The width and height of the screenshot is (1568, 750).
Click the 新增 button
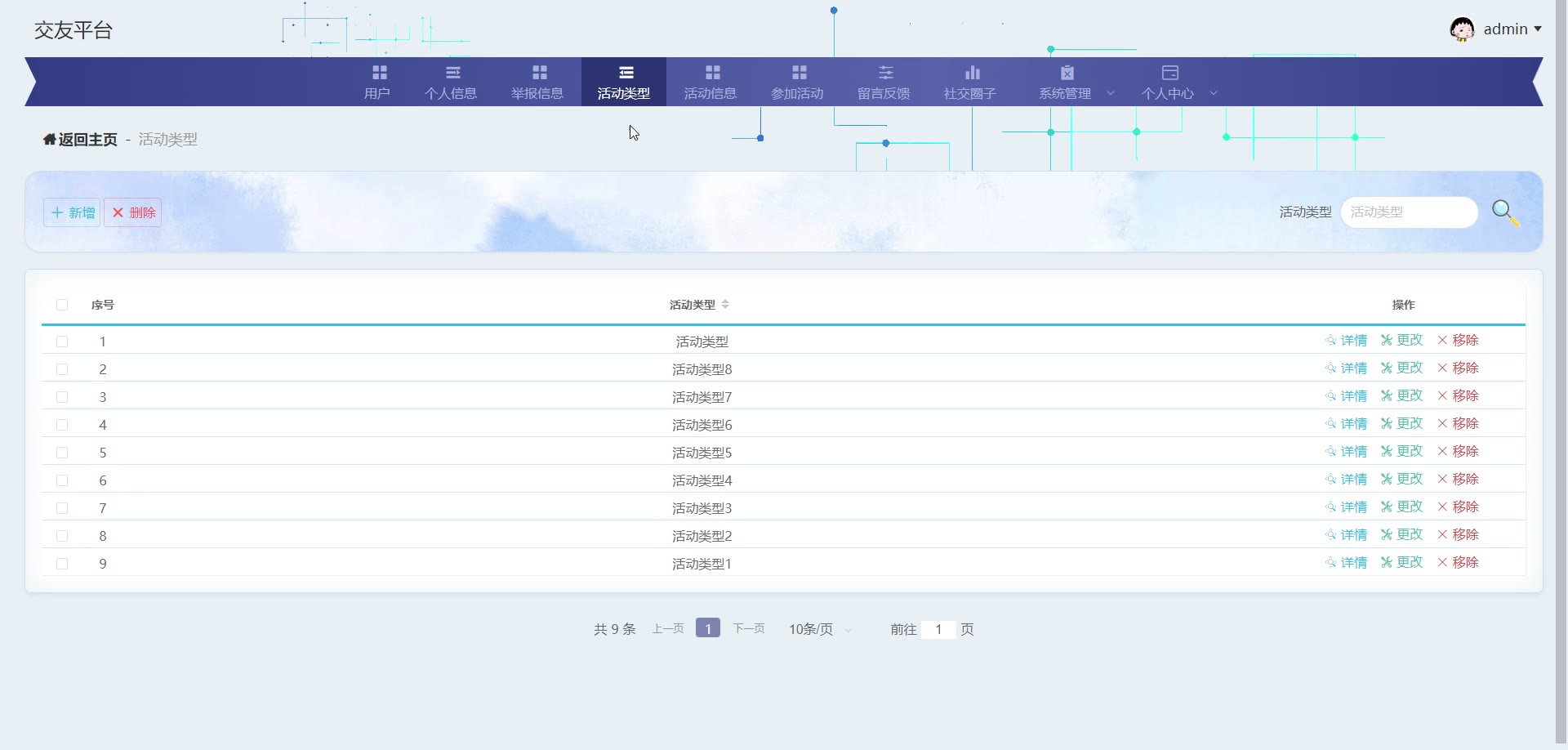(73, 212)
